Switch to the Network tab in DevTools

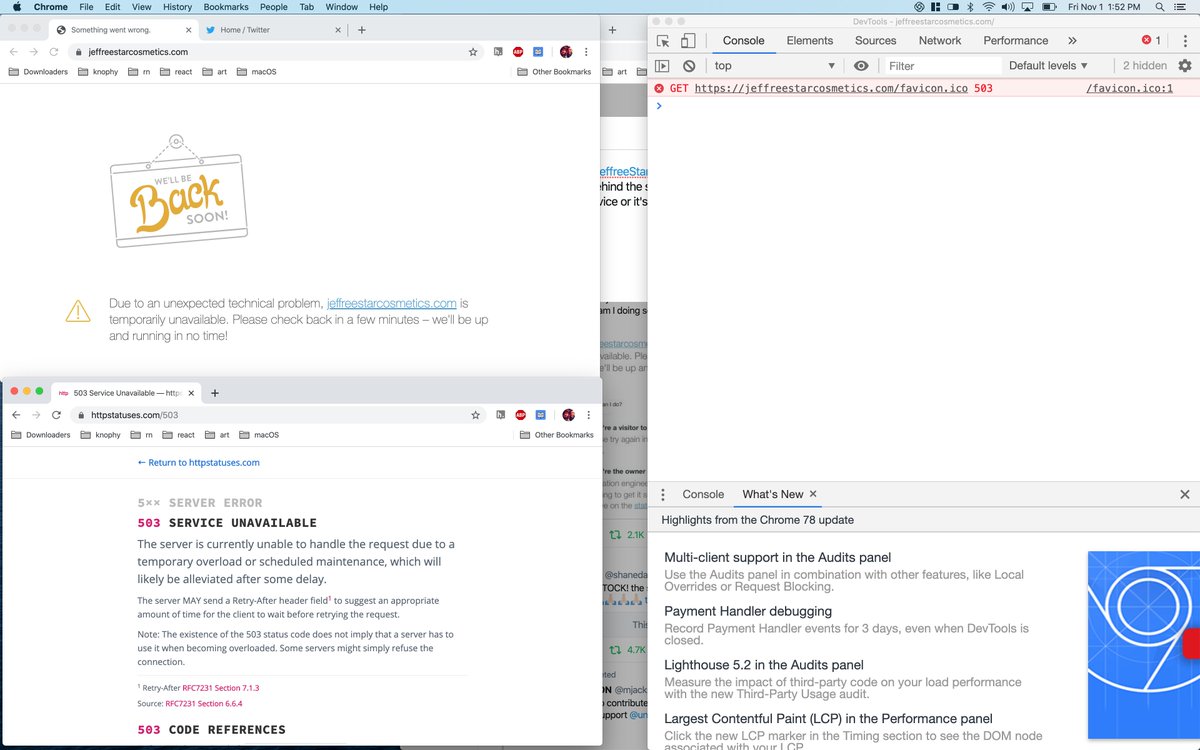[940, 41]
